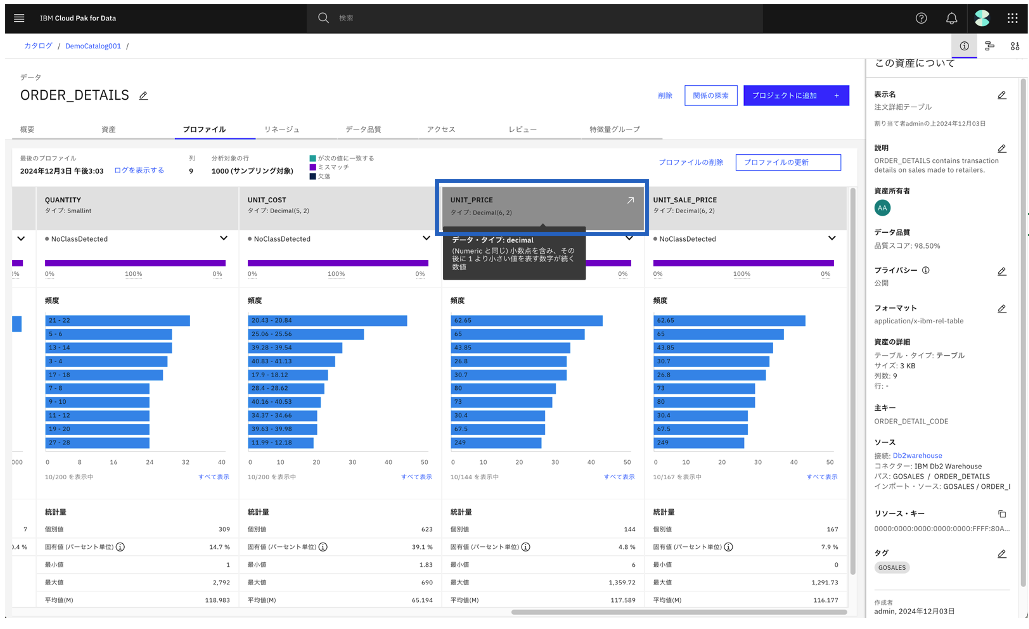Open the lineage flow side panel icon
The image size is (1029, 629).
[990, 46]
